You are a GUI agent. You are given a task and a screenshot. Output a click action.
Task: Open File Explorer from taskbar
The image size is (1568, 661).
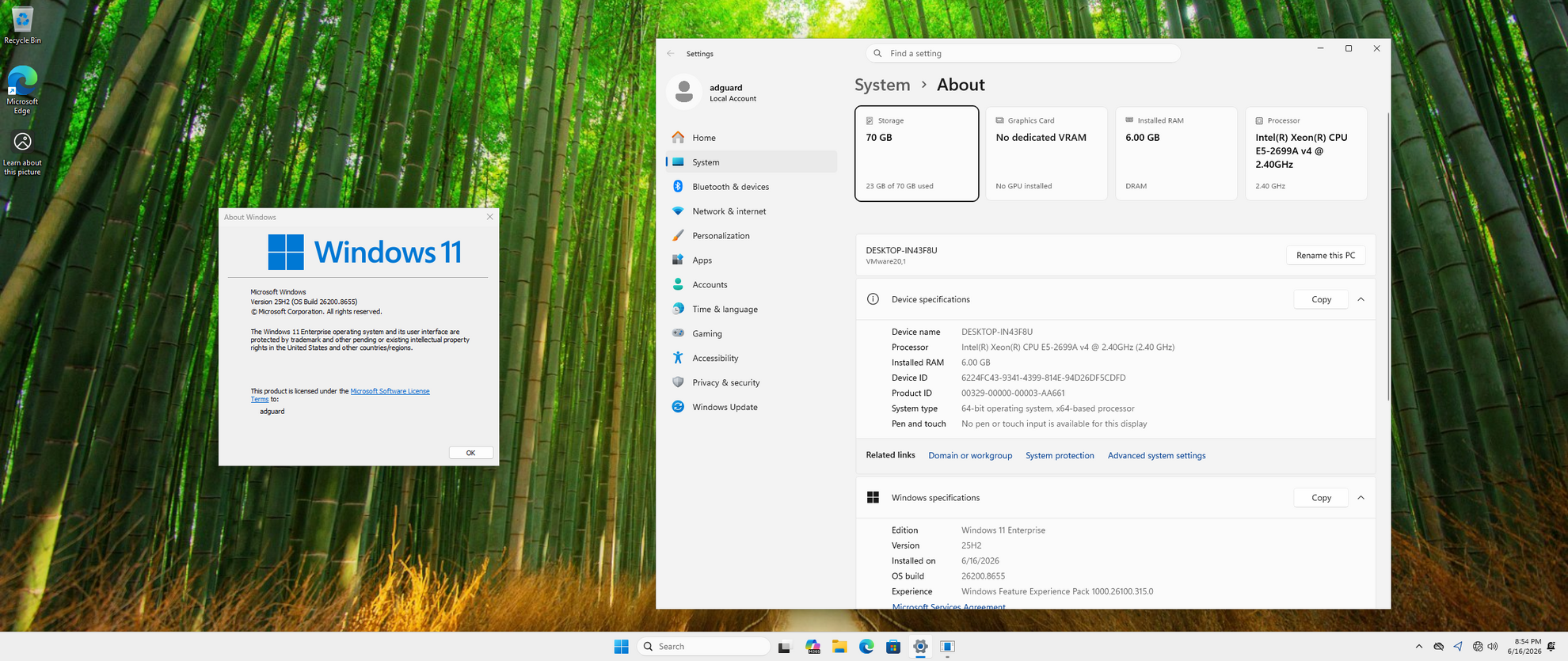[839, 647]
